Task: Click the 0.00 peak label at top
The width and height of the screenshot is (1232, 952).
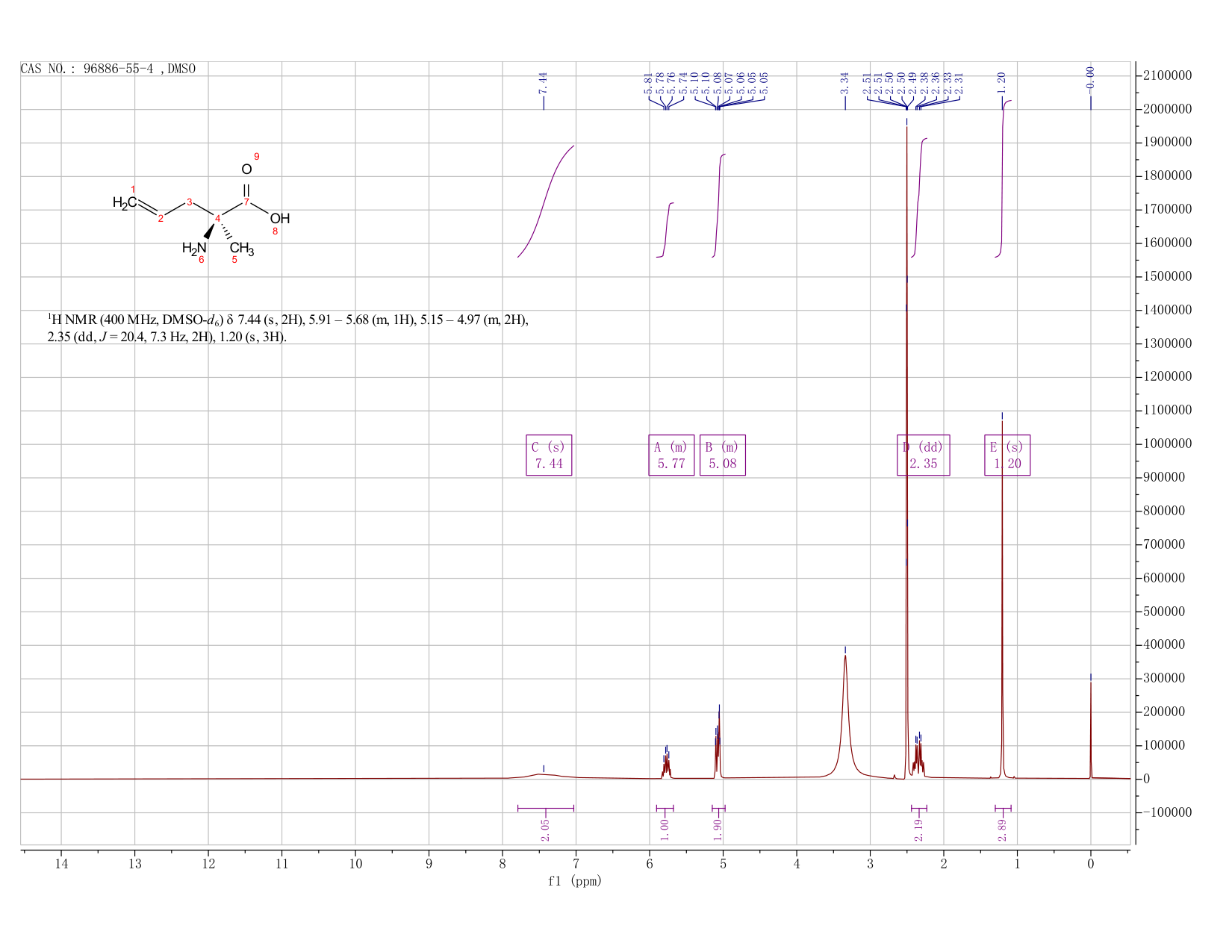Action: tap(1090, 79)
